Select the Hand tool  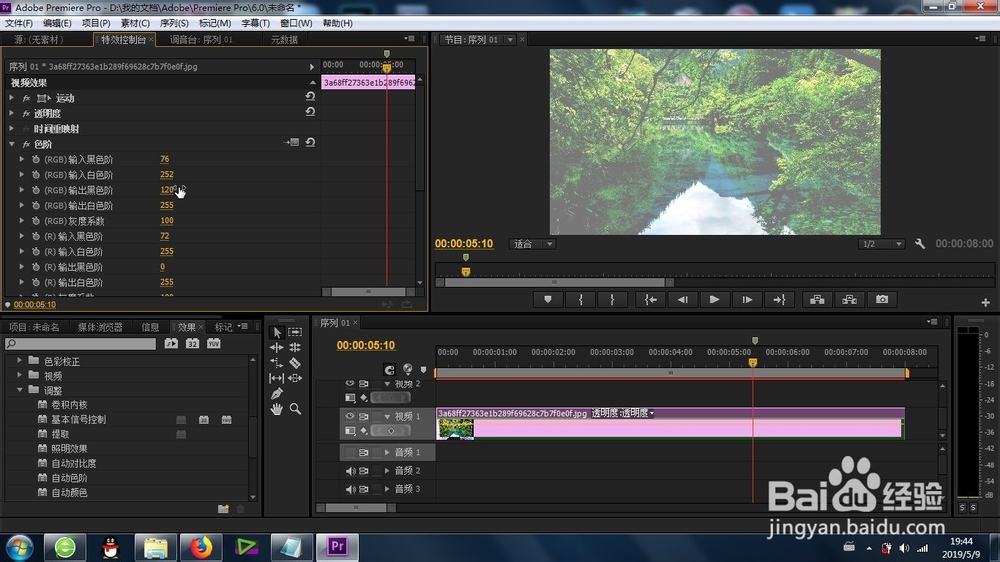(277, 409)
